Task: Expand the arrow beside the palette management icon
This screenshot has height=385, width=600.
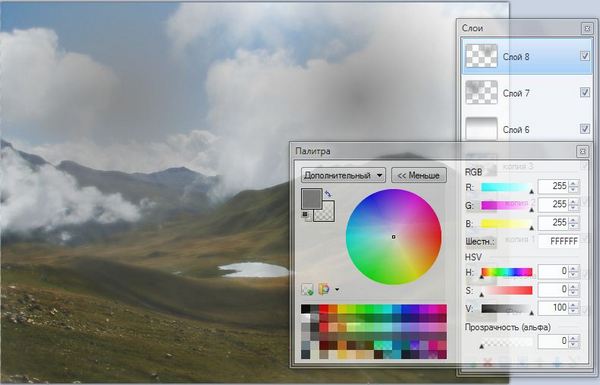Action: [337, 290]
